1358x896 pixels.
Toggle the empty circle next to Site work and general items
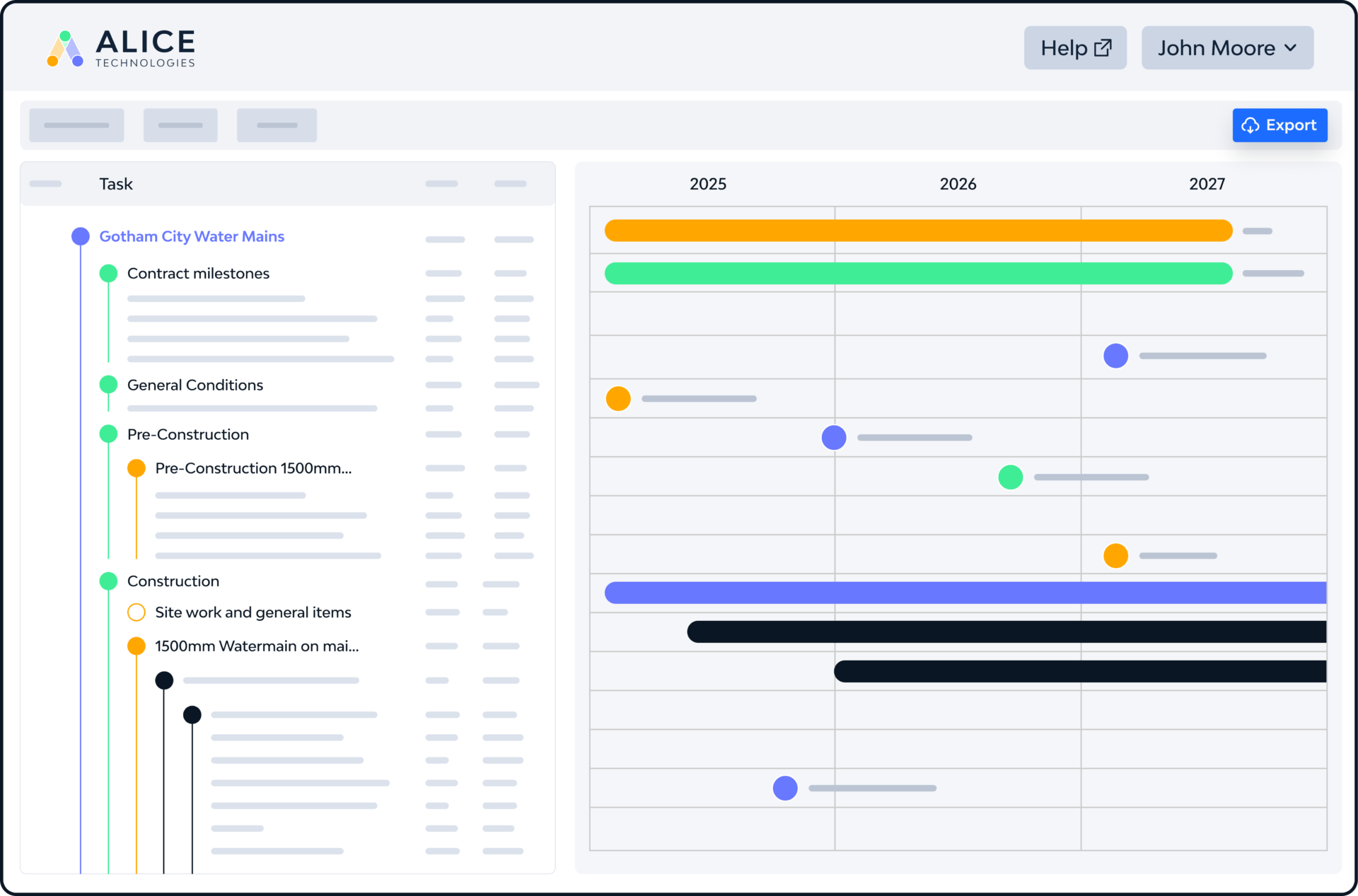pos(136,612)
